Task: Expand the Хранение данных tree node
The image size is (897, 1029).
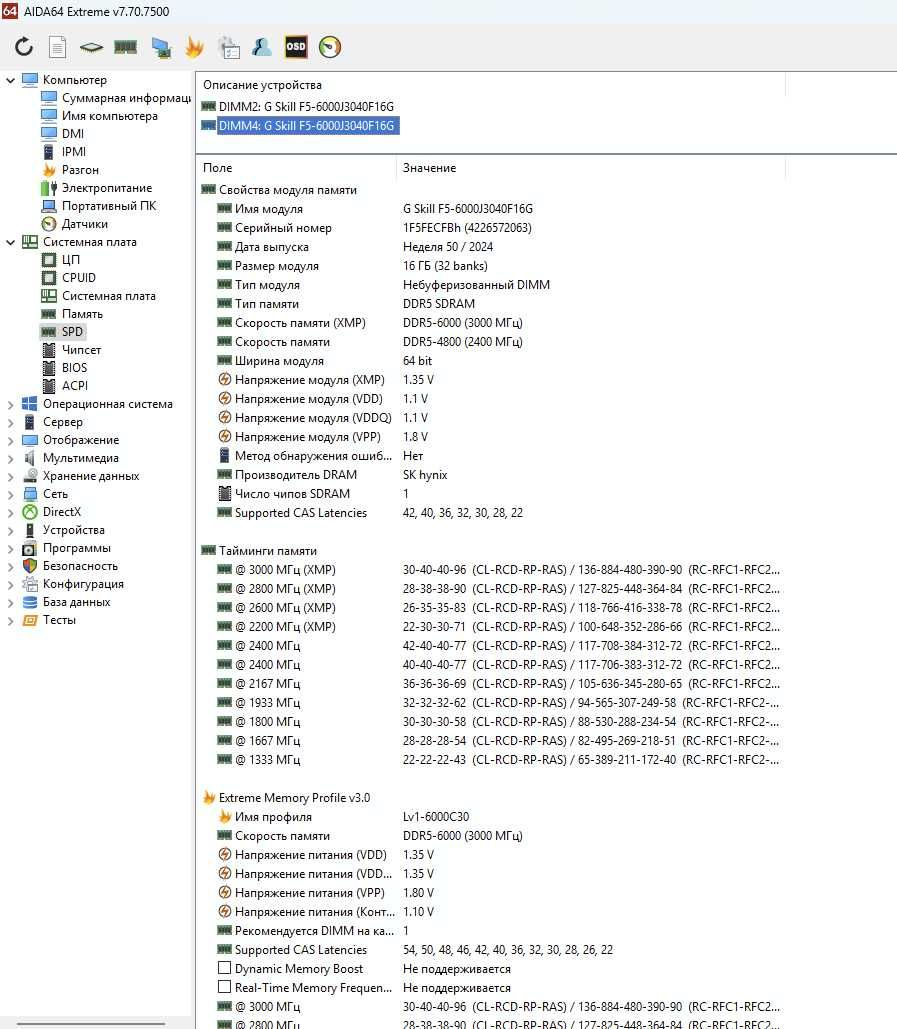Action: [x=10, y=476]
